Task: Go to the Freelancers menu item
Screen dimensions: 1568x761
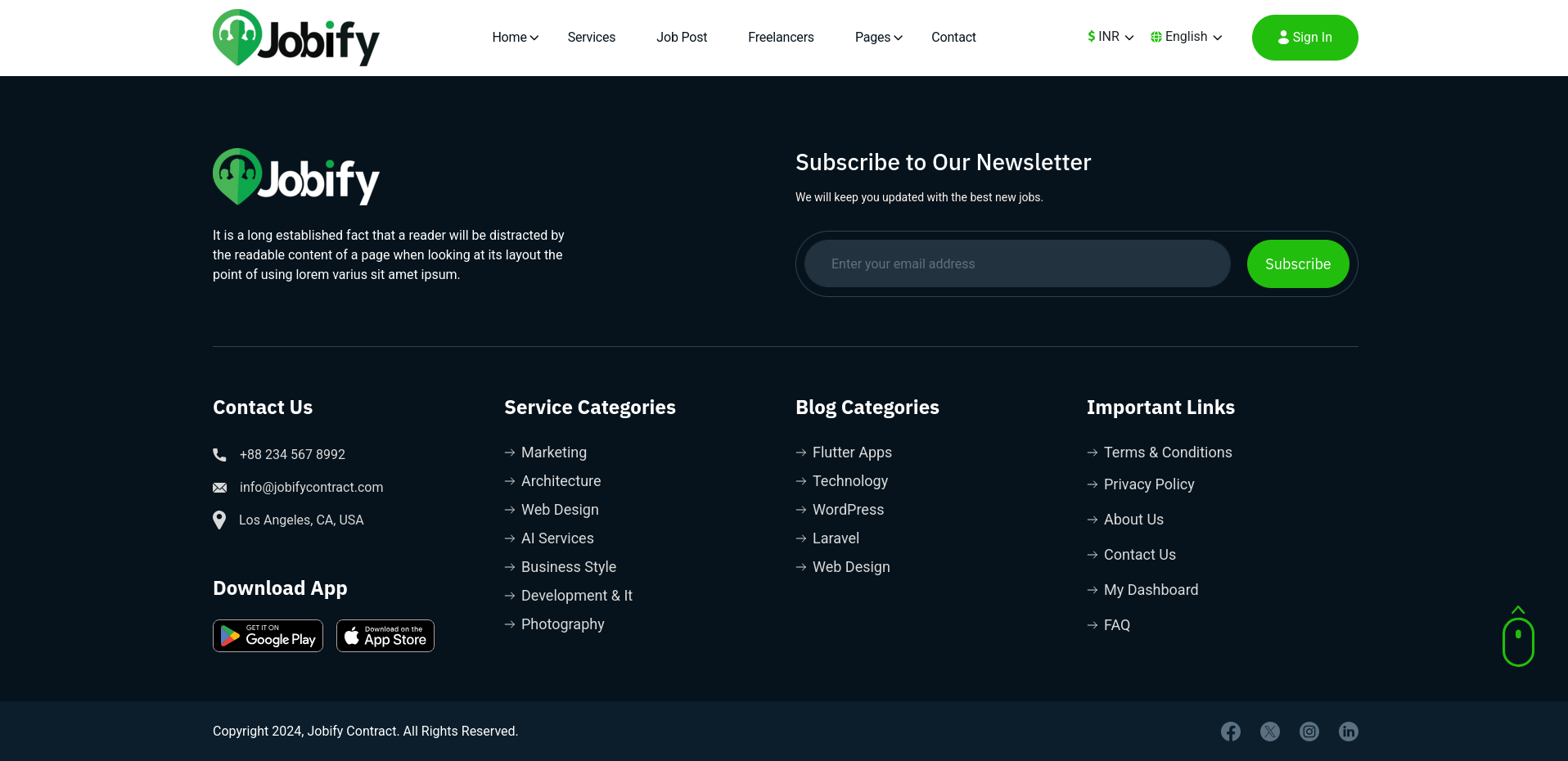Action: 781,38
